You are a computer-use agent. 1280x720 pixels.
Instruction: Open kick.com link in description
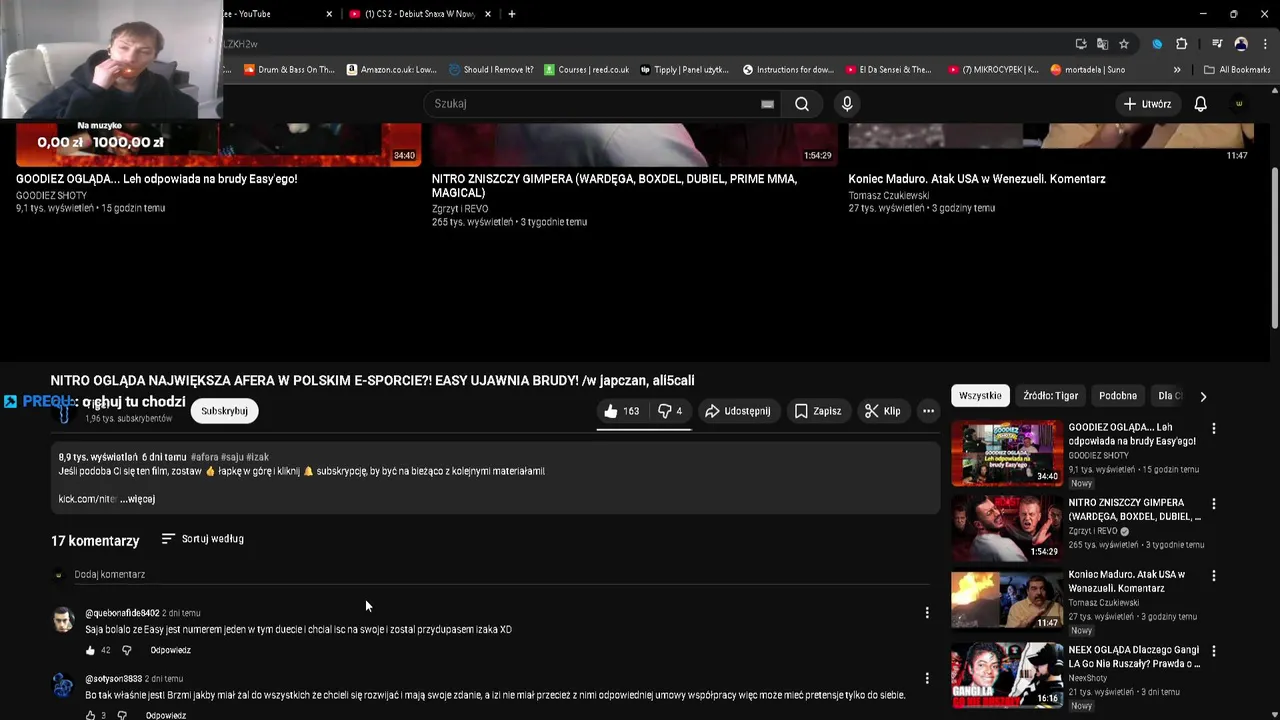click(x=88, y=499)
